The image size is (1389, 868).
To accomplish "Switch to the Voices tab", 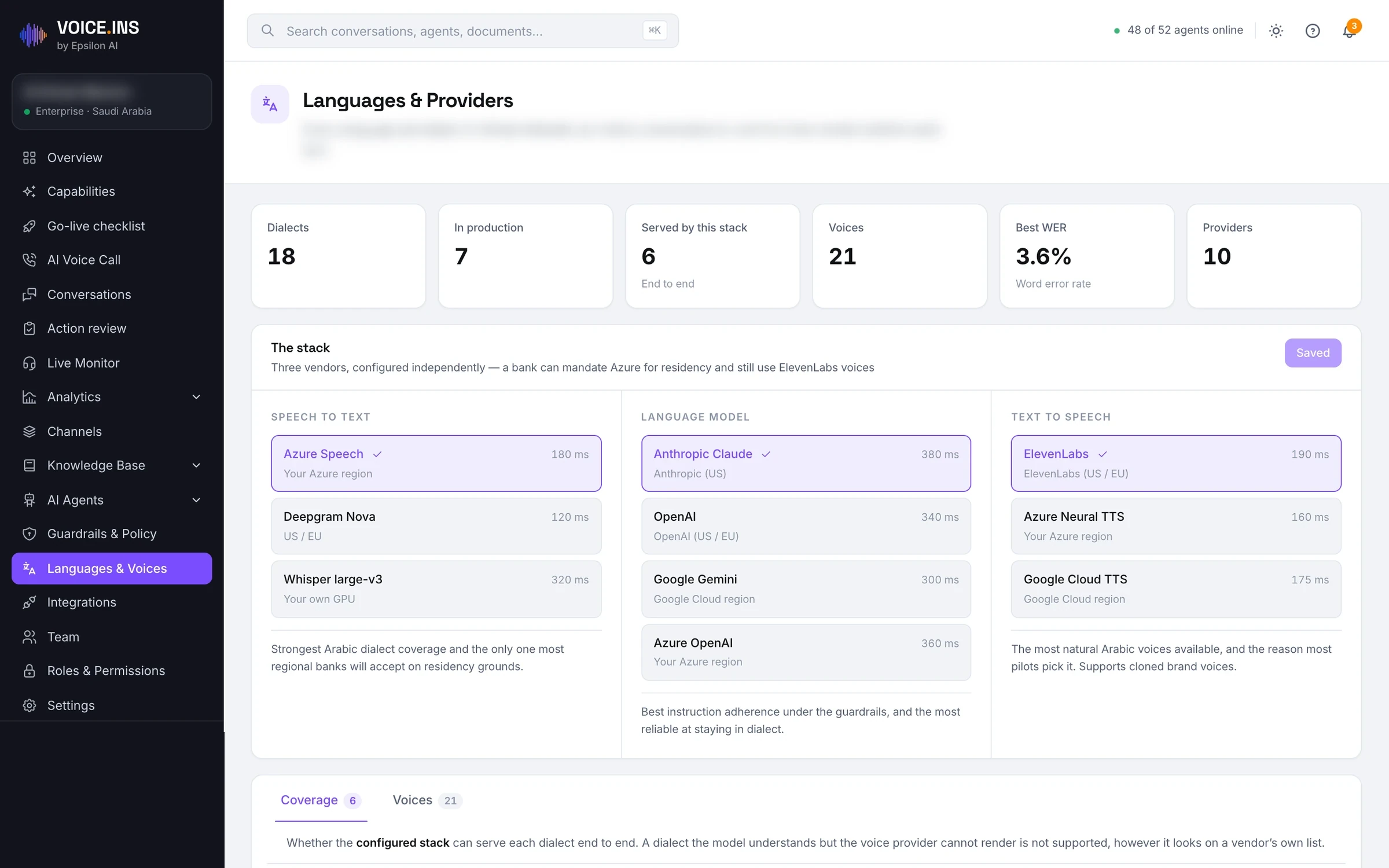I will [427, 800].
